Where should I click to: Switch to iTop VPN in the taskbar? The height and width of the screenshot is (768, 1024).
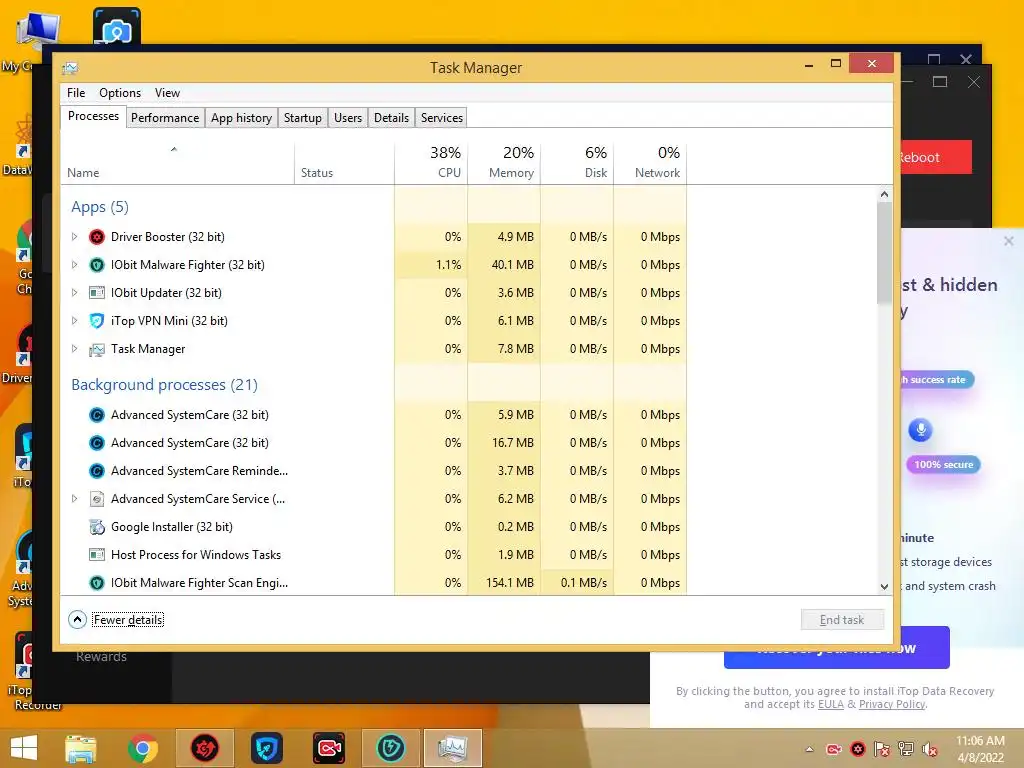click(267, 748)
